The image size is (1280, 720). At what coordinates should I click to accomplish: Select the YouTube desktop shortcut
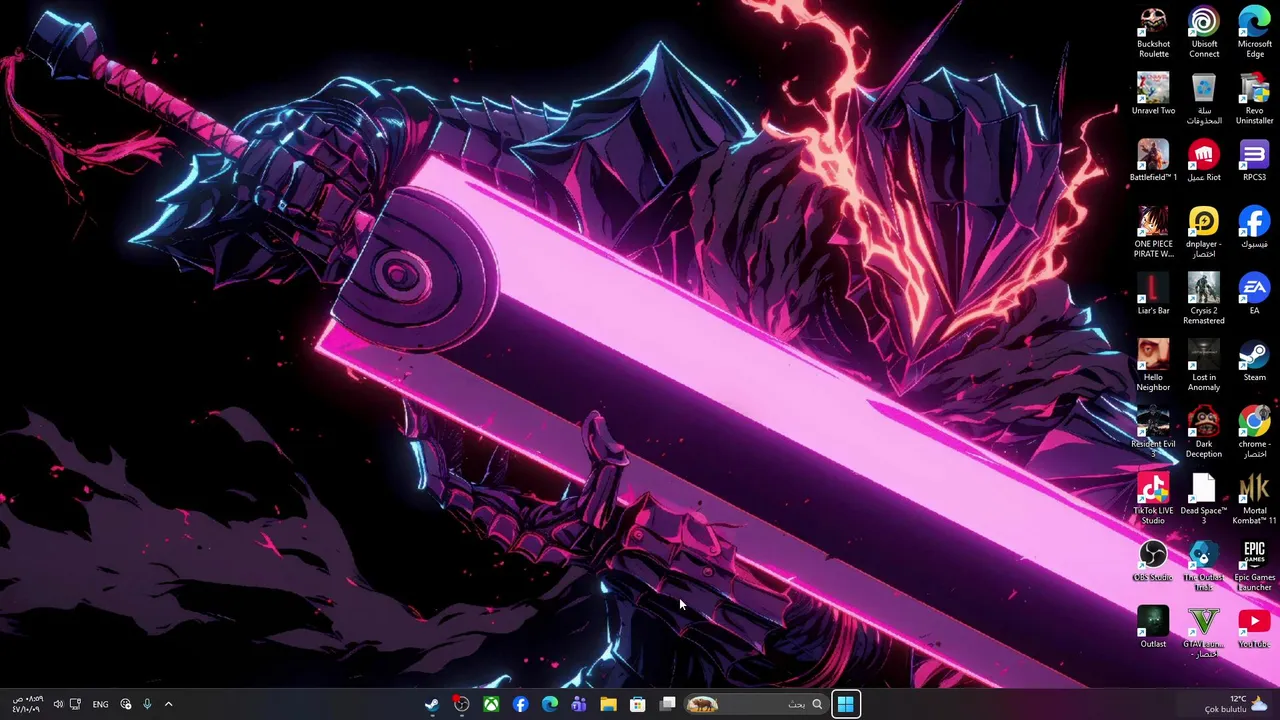(1254, 628)
